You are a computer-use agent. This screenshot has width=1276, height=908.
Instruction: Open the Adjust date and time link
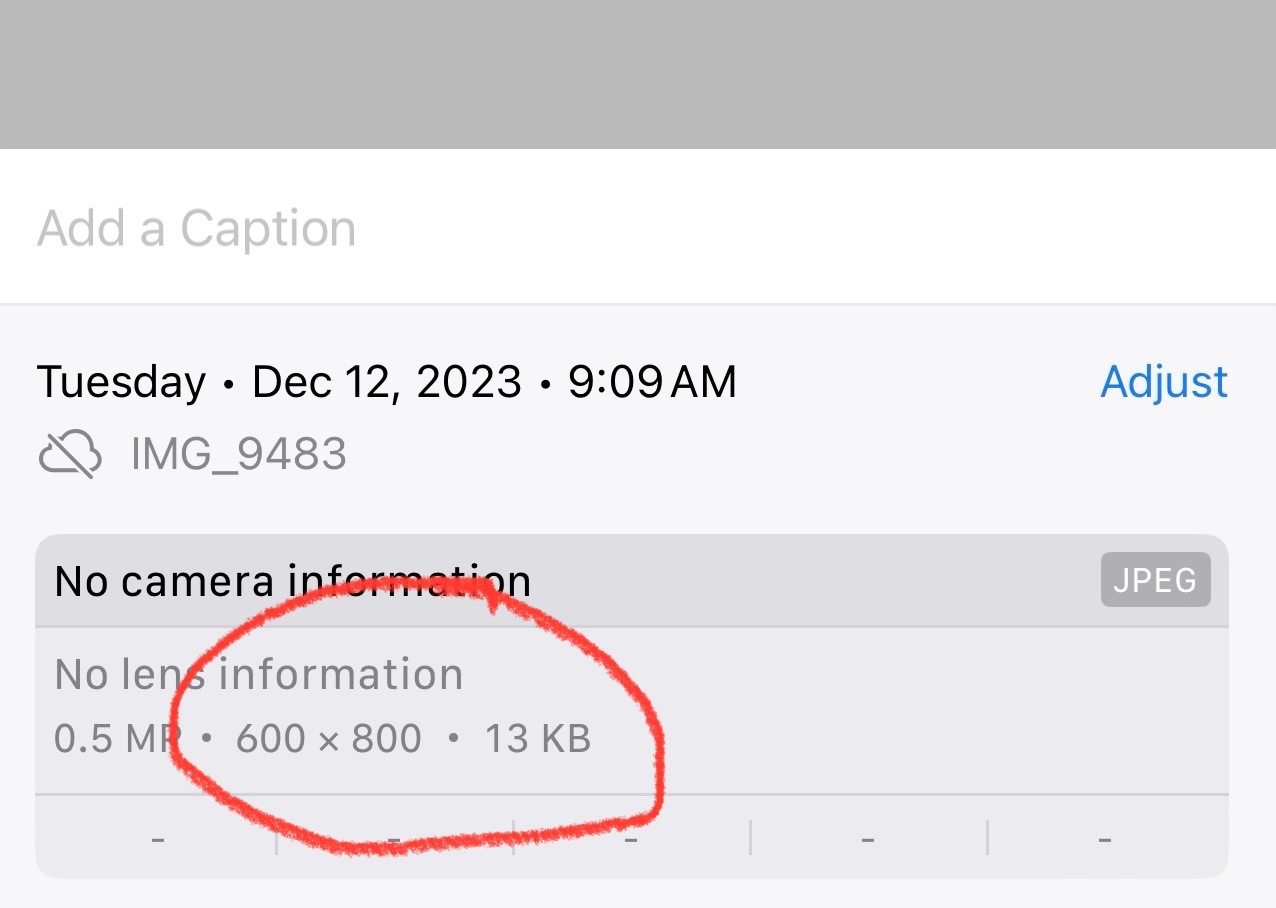(x=1164, y=382)
